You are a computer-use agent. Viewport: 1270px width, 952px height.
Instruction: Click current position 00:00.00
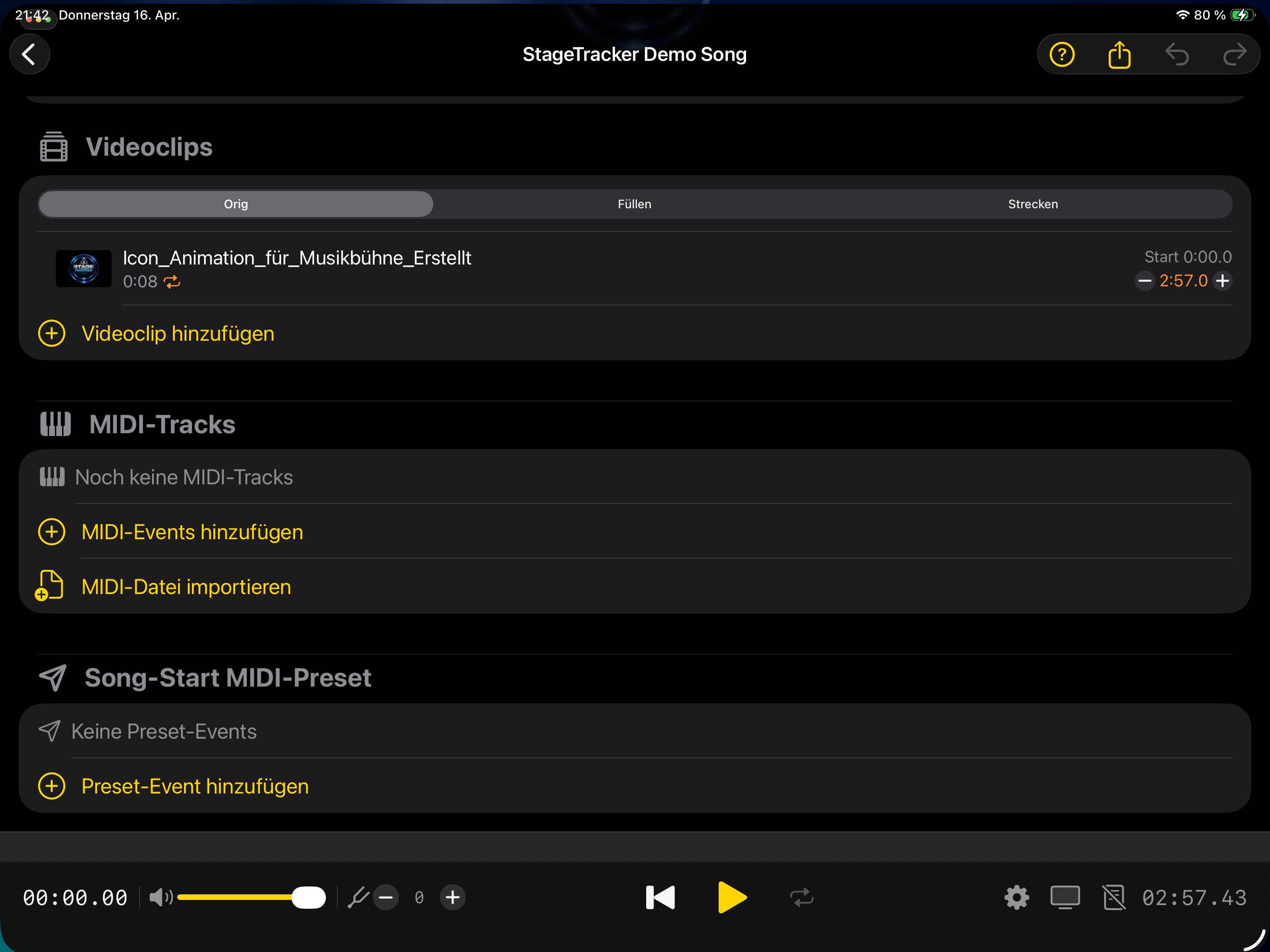[75, 898]
